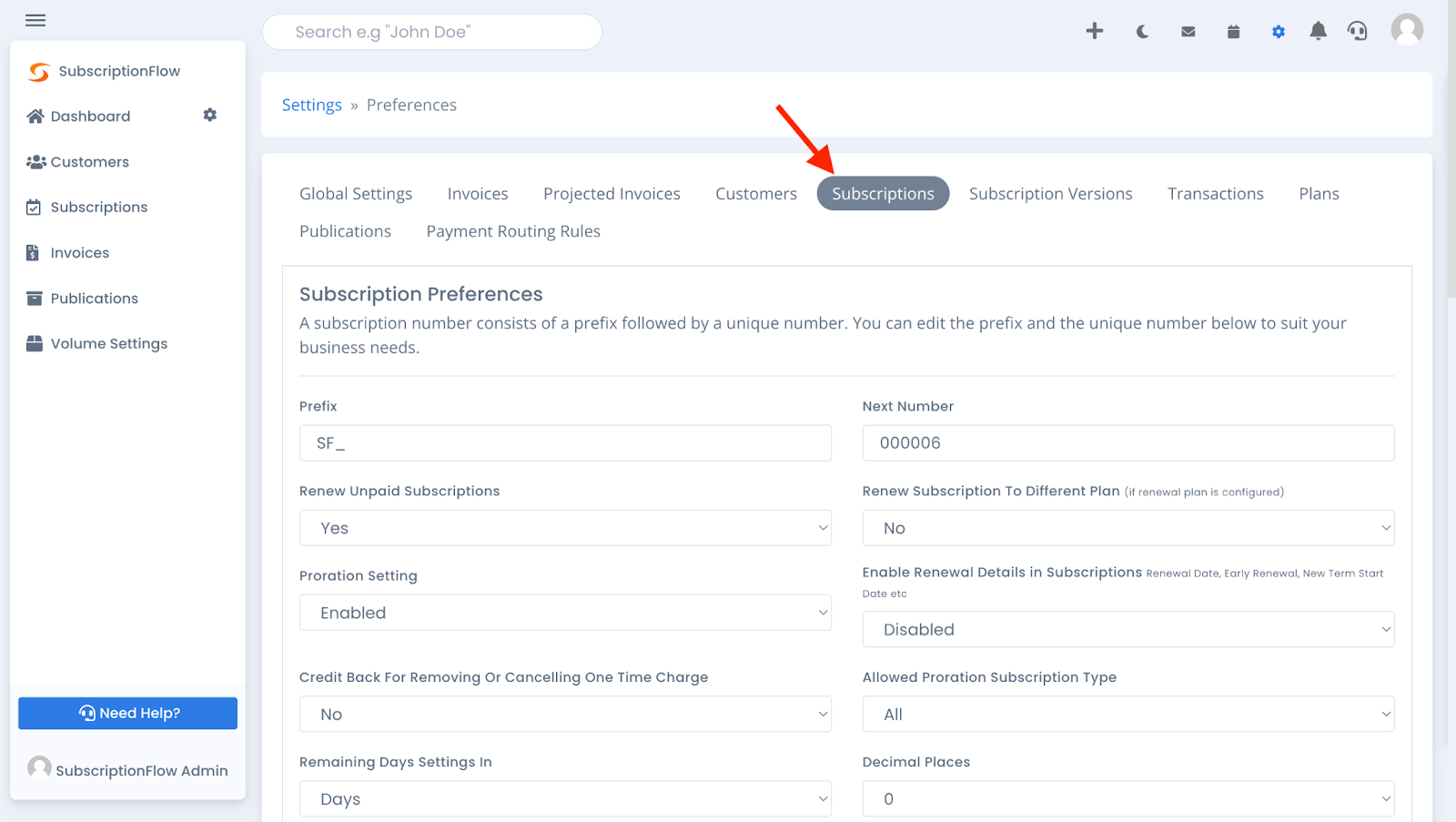Open the calendar icon in header
This screenshot has width=1456, height=822.
[1233, 32]
